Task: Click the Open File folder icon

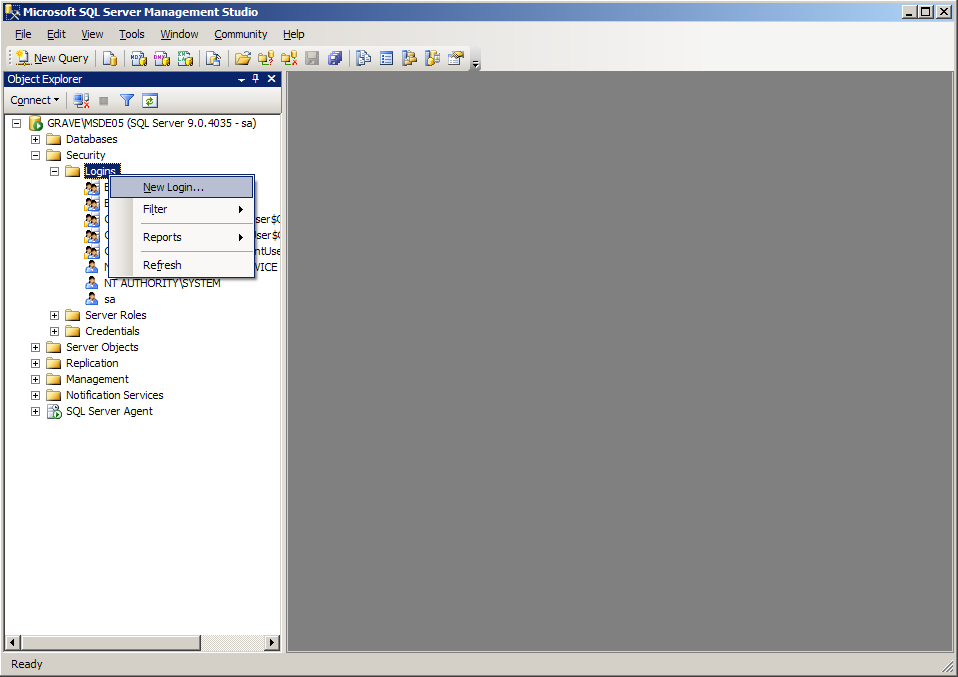Action: tap(242, 58)
